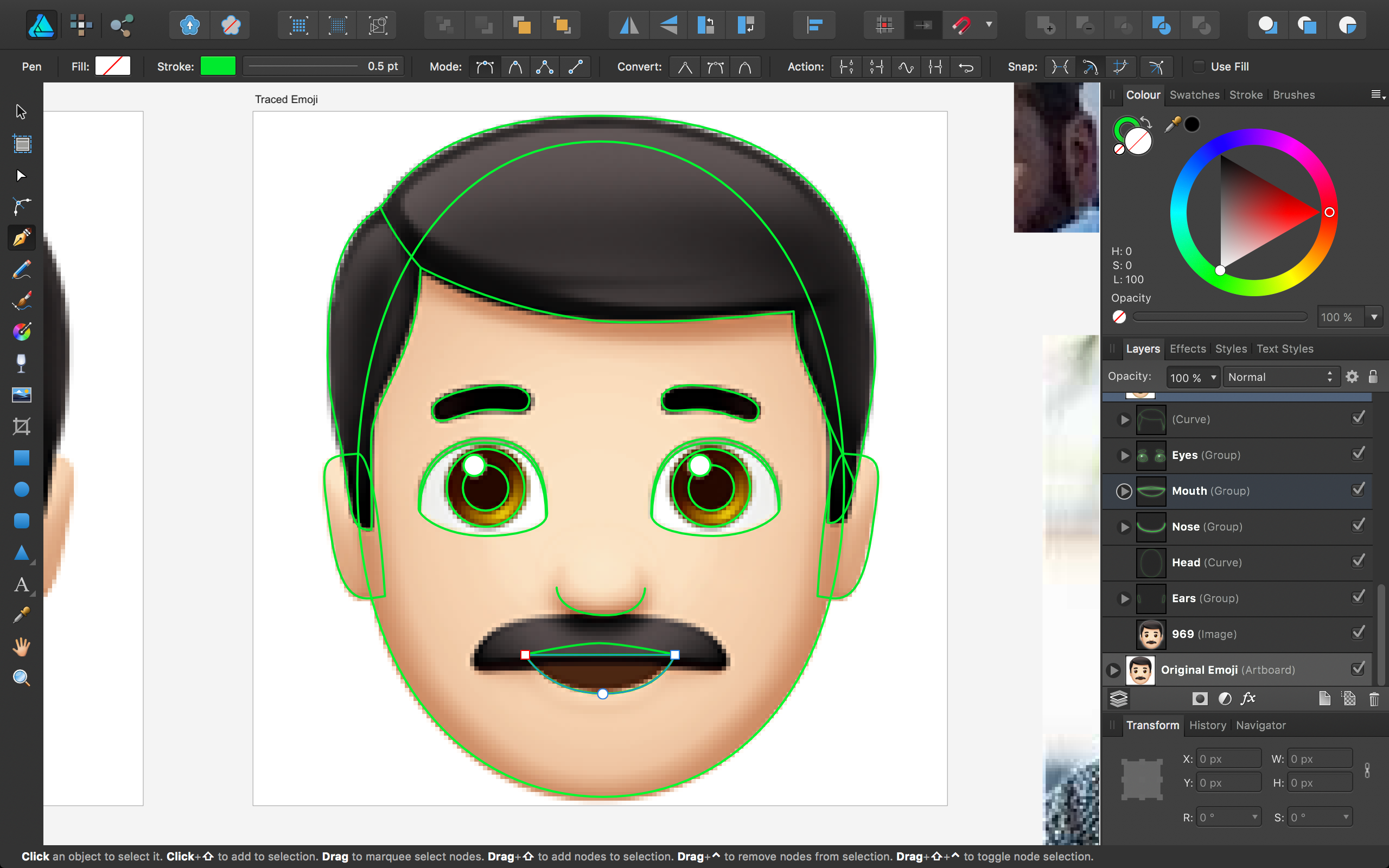Select the Colour Picker tool
1389x868 pixels.
click(22, 615)
